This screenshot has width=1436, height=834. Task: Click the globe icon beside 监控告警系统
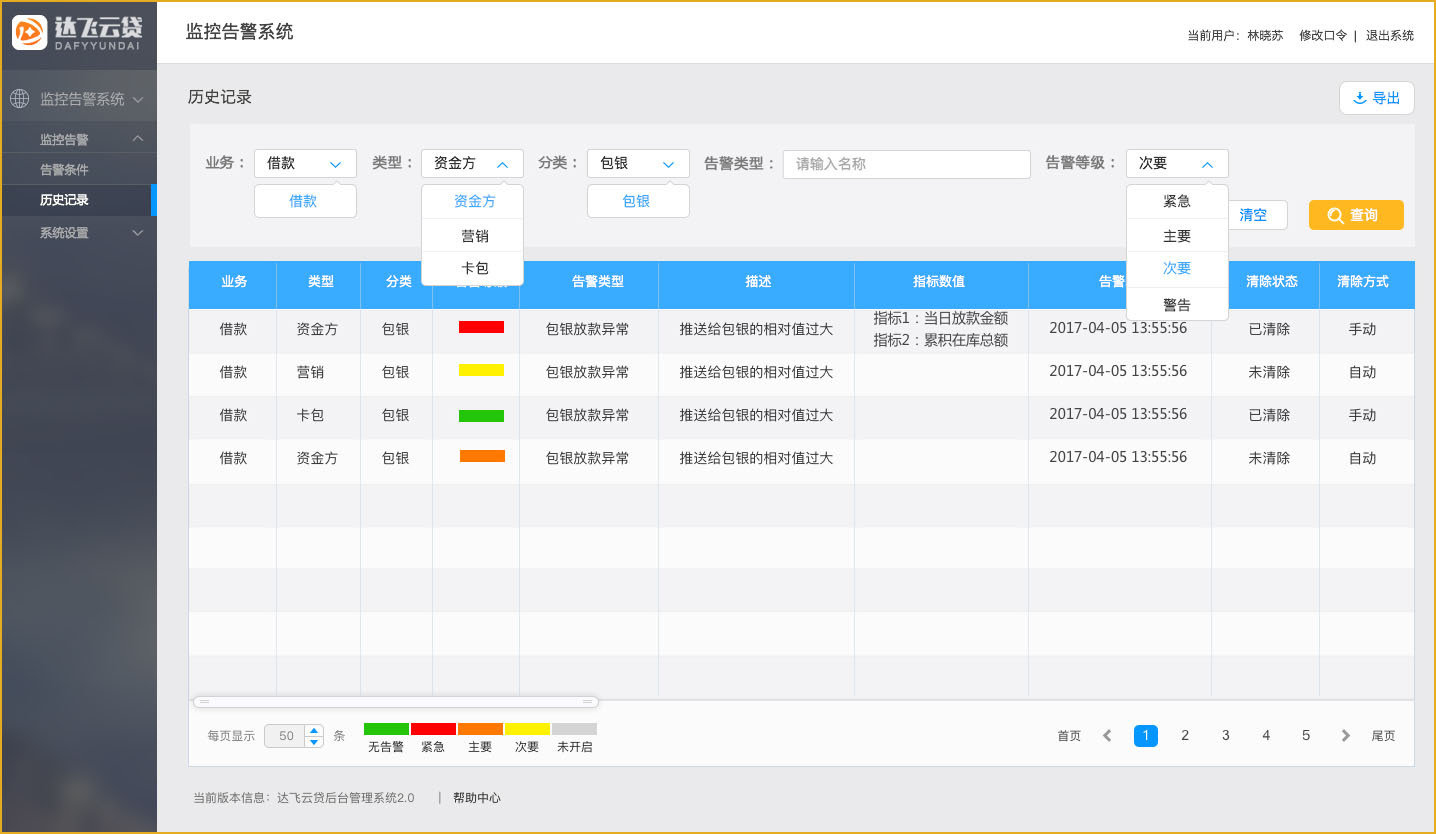click(x=19, y=98)
